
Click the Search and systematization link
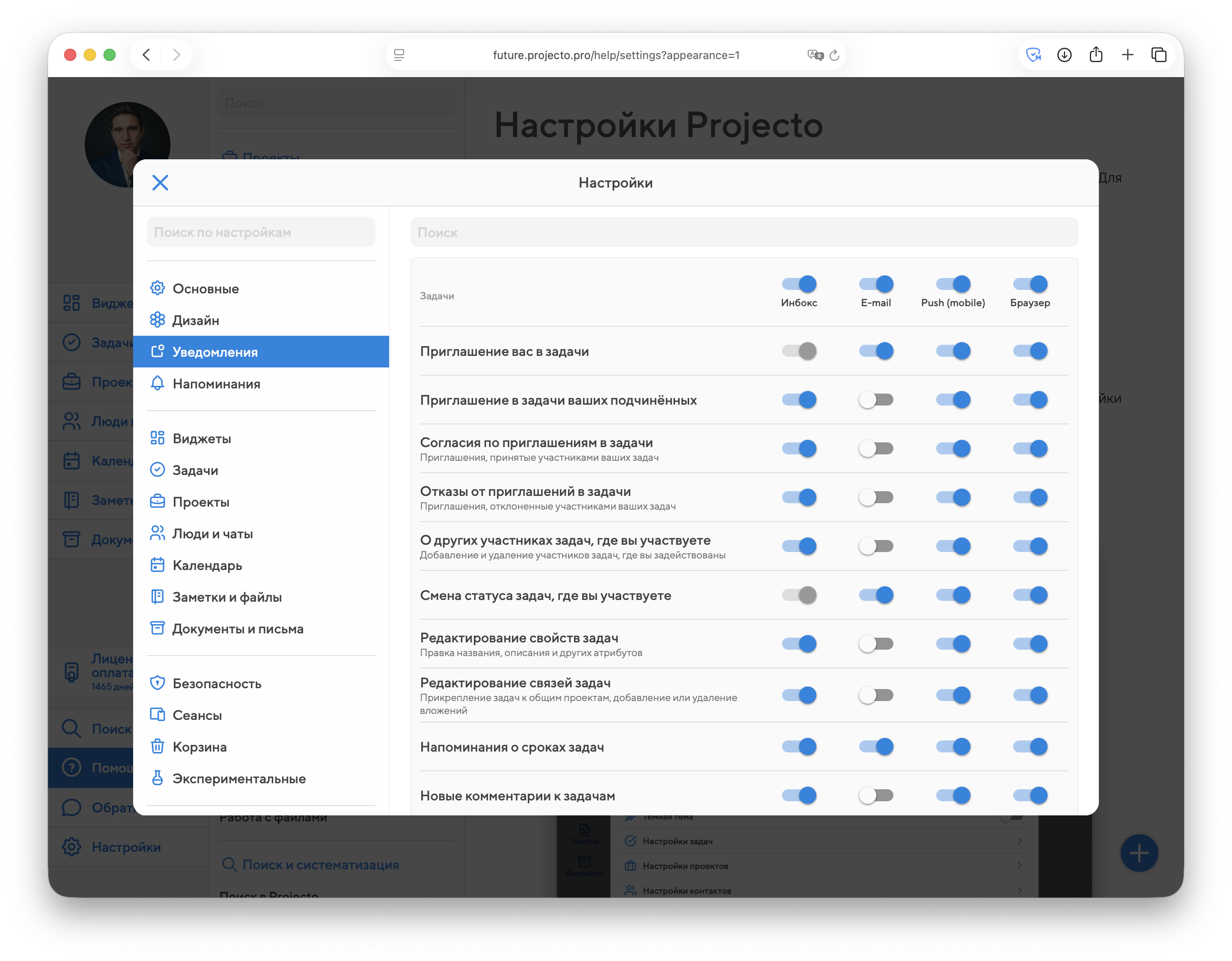coord(320,865)
